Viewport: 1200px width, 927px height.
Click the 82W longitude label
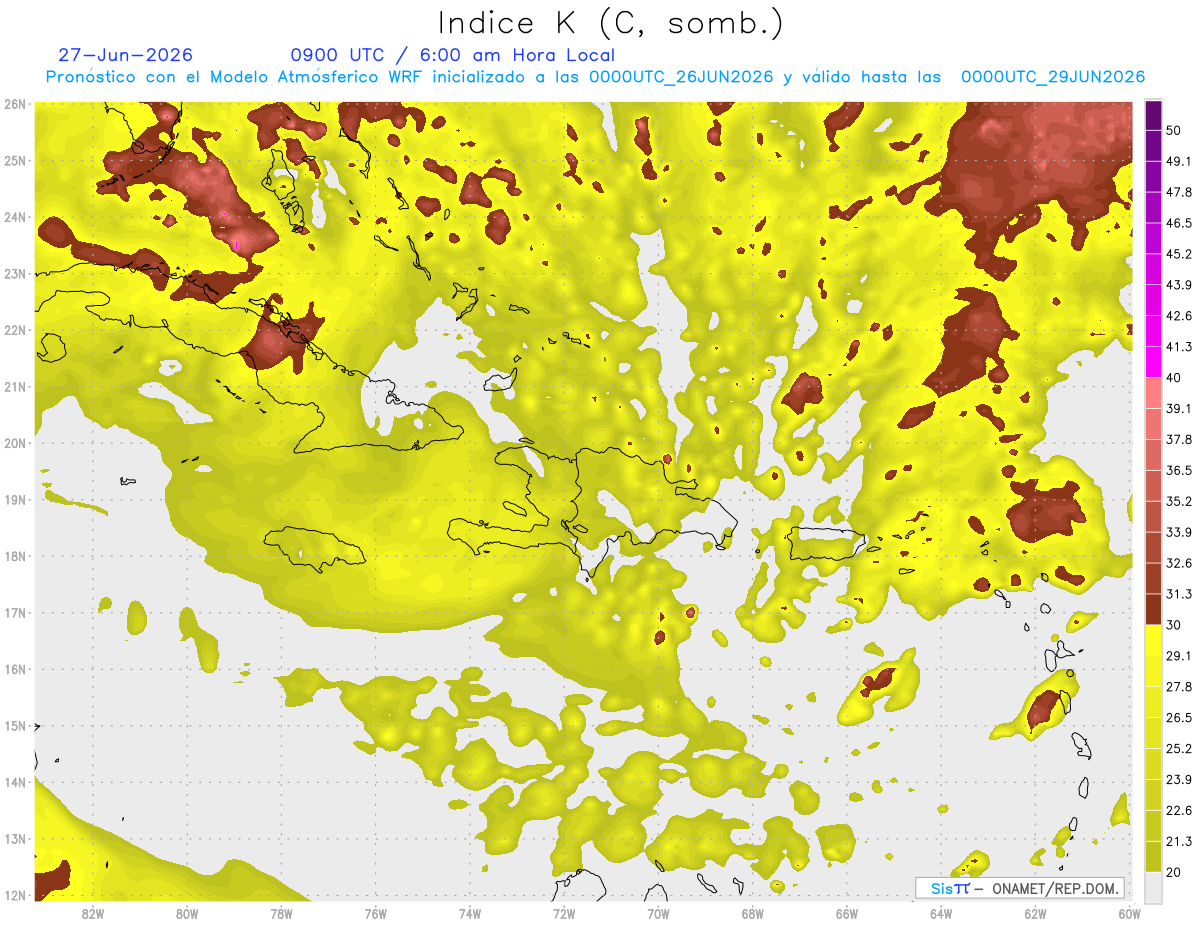(93, 913)
